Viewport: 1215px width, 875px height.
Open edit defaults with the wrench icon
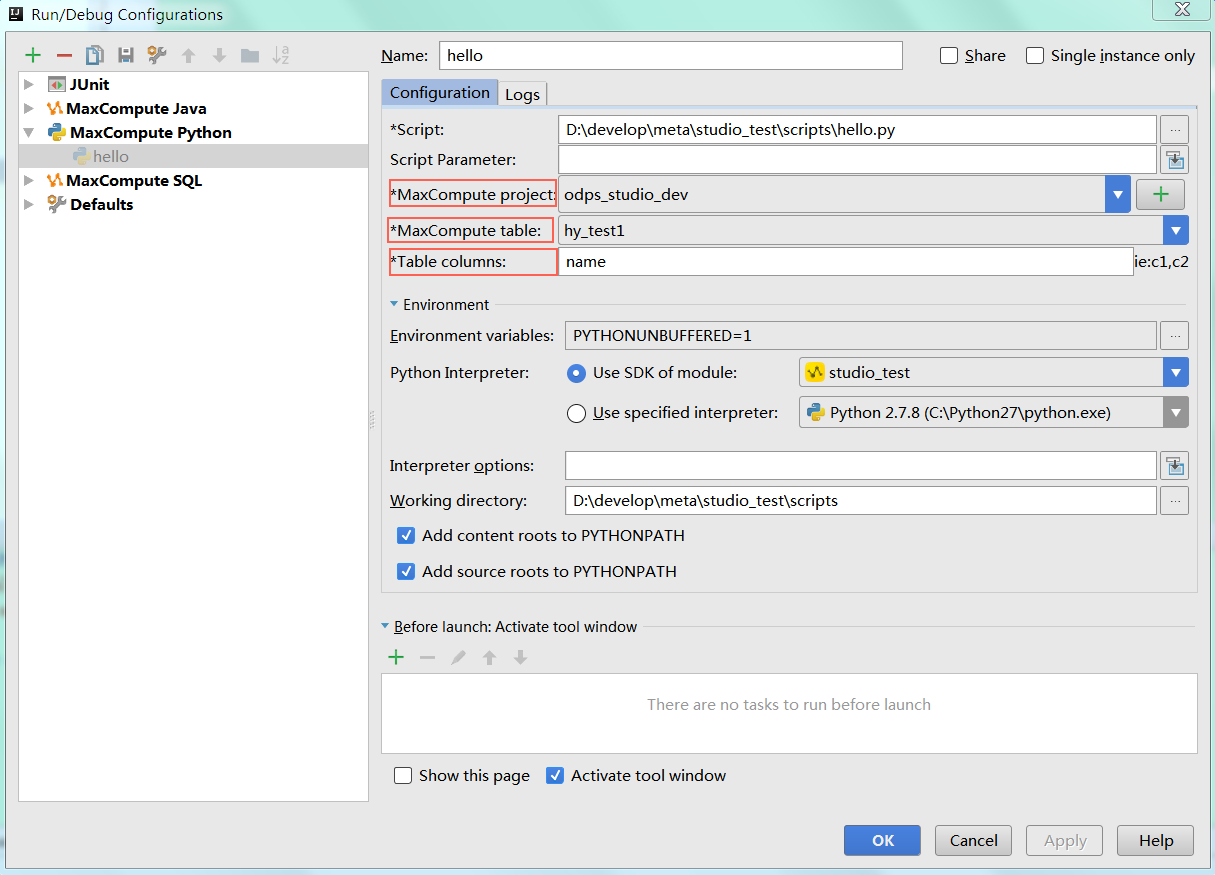point(156,56)
